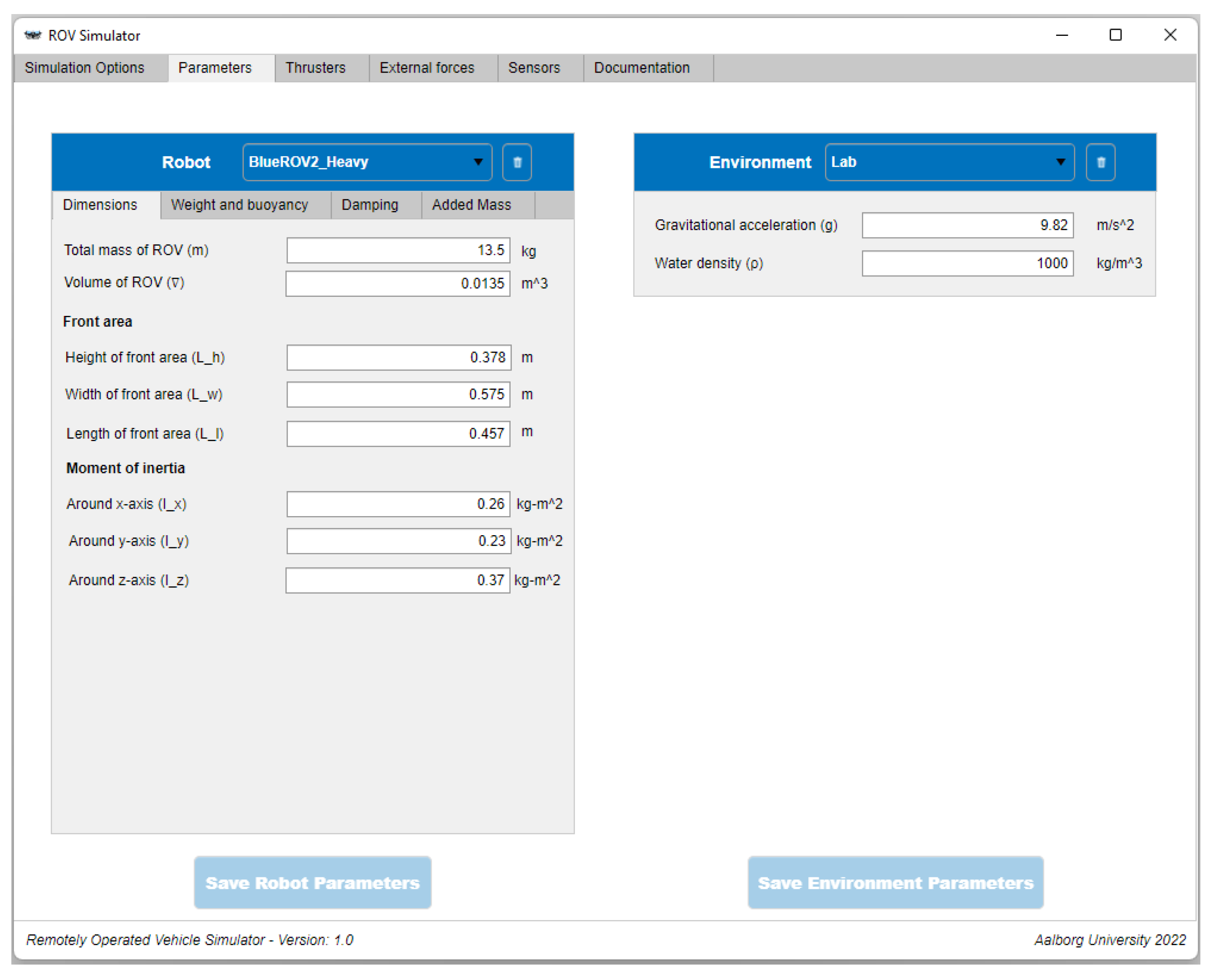This screenshot has width=1214, height=980.
Task: Open the Simulation Options tab
Action: (x=85, y=68)
